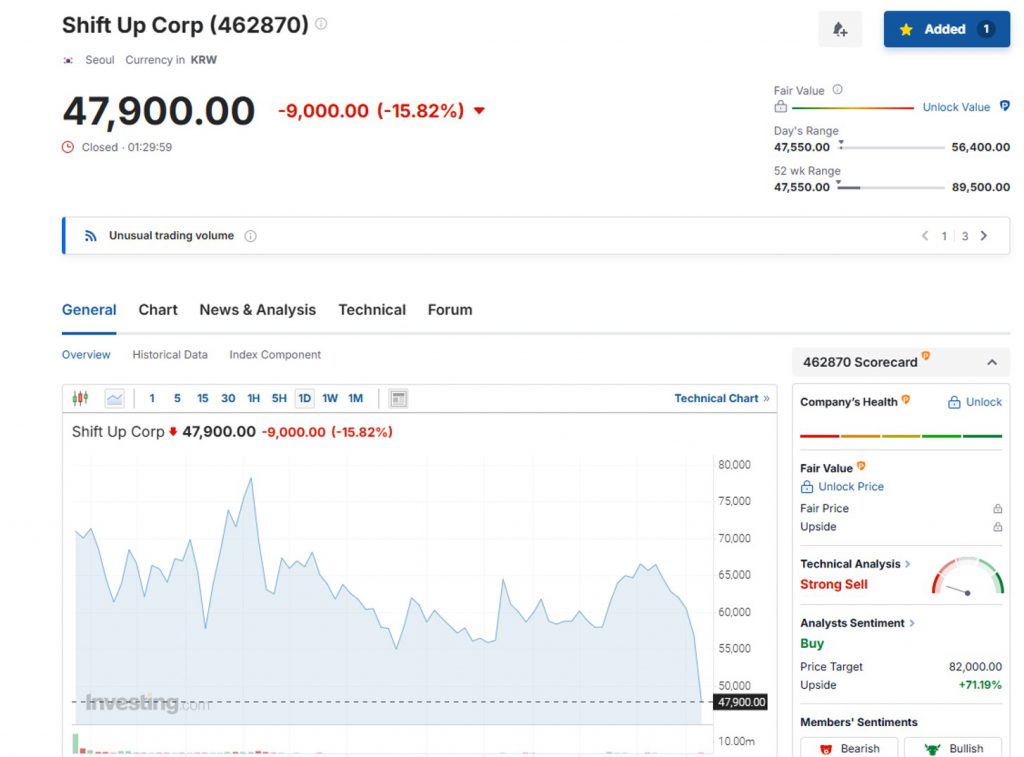Click the 47,900.00 price marker on chart axis
Viewport: 1024px width, 757px height.
(741, 702)
